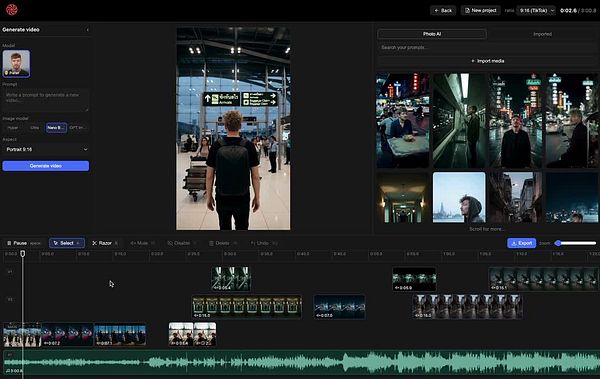
Task: Select the 0:07.1 clip on bottom track
Action: [120, 335]
